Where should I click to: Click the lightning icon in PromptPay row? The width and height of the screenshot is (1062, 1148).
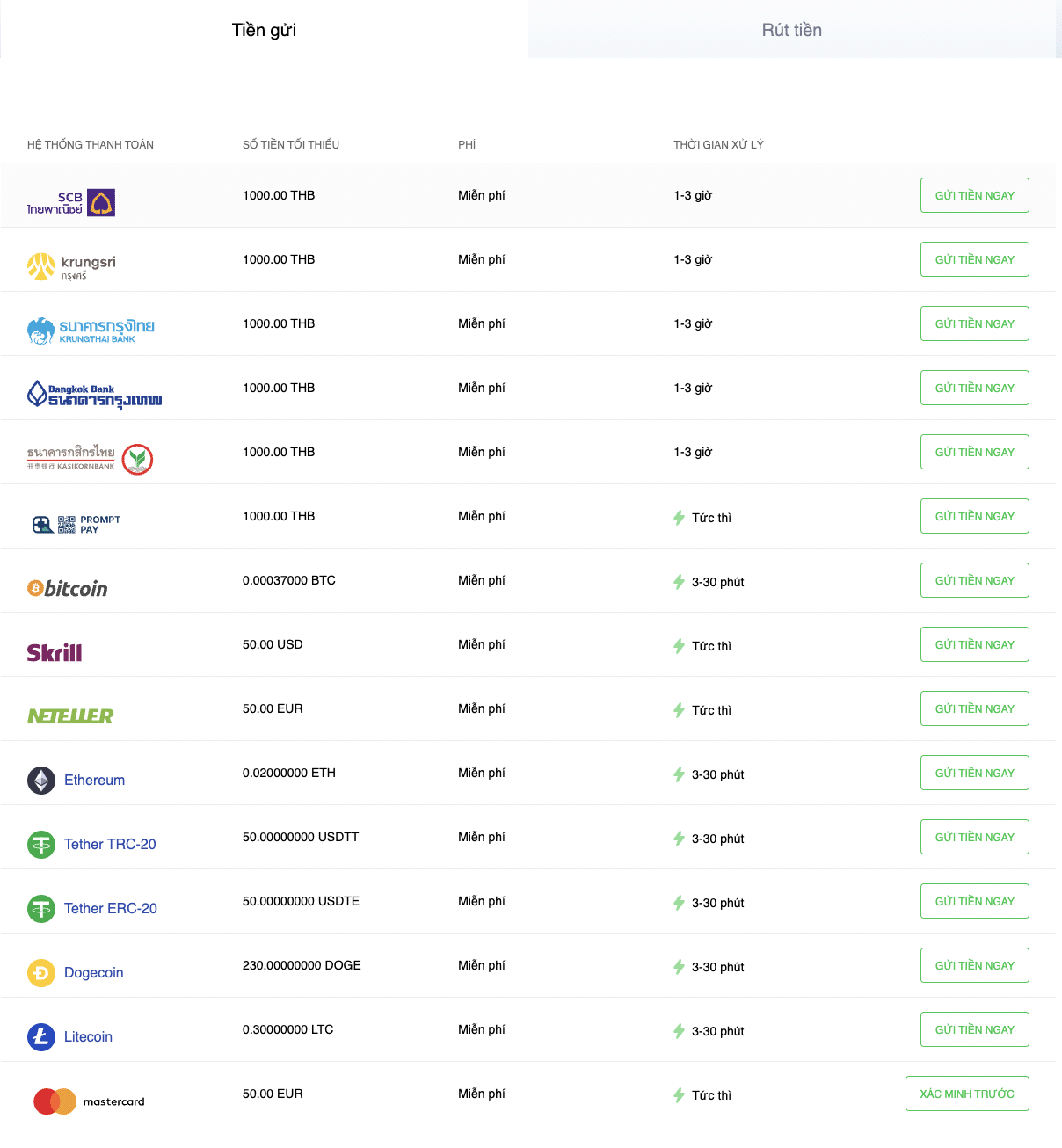[679, 518]
